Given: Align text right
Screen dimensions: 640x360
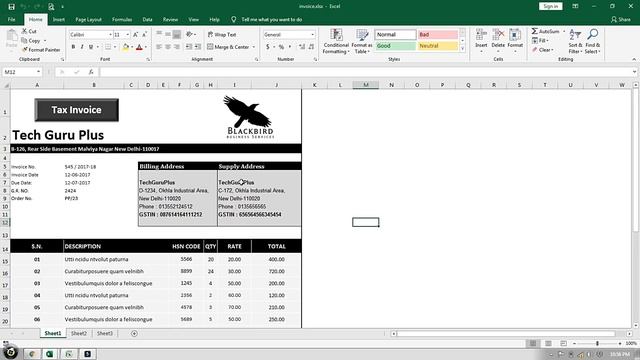Looking at the screenshot, I should [x=177, y=47].
